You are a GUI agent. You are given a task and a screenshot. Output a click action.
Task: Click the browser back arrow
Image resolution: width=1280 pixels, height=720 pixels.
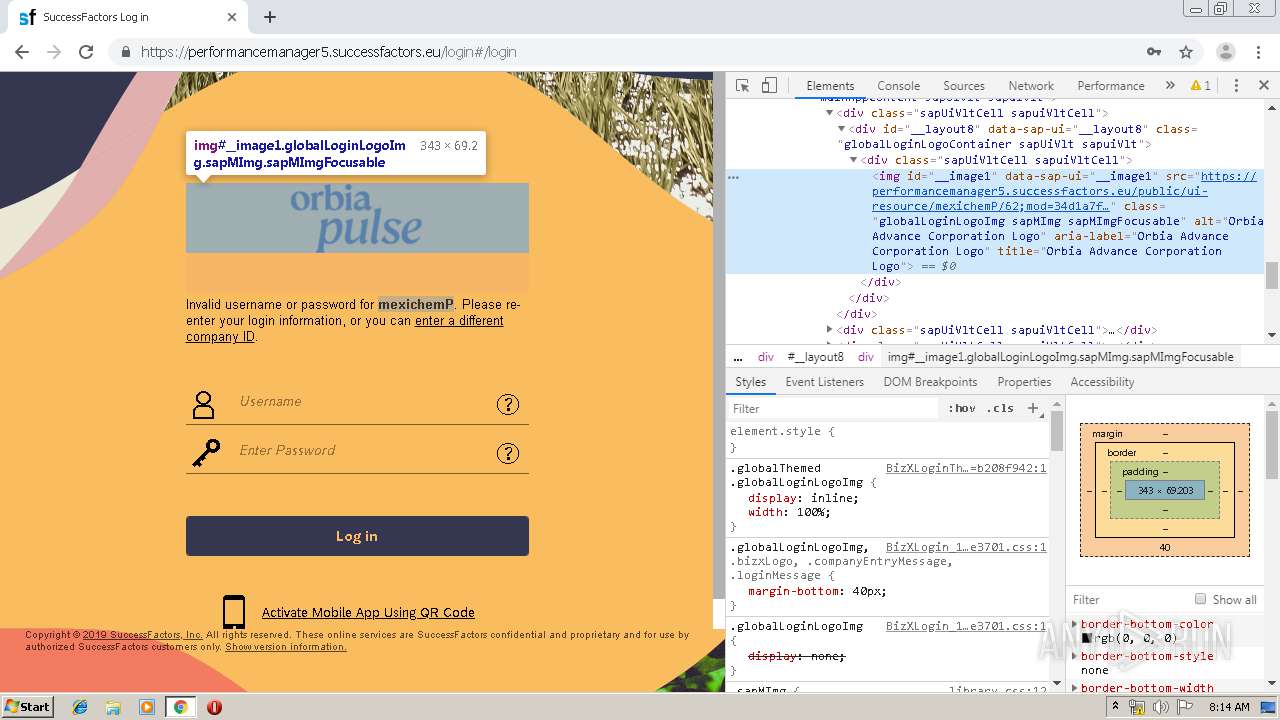point(22,52)
